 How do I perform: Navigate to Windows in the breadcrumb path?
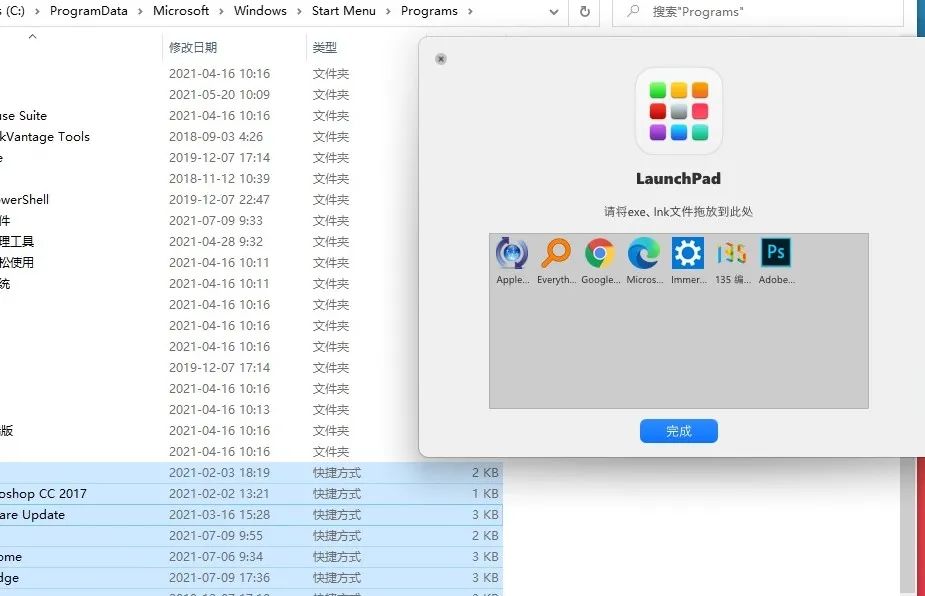(260, 11)
